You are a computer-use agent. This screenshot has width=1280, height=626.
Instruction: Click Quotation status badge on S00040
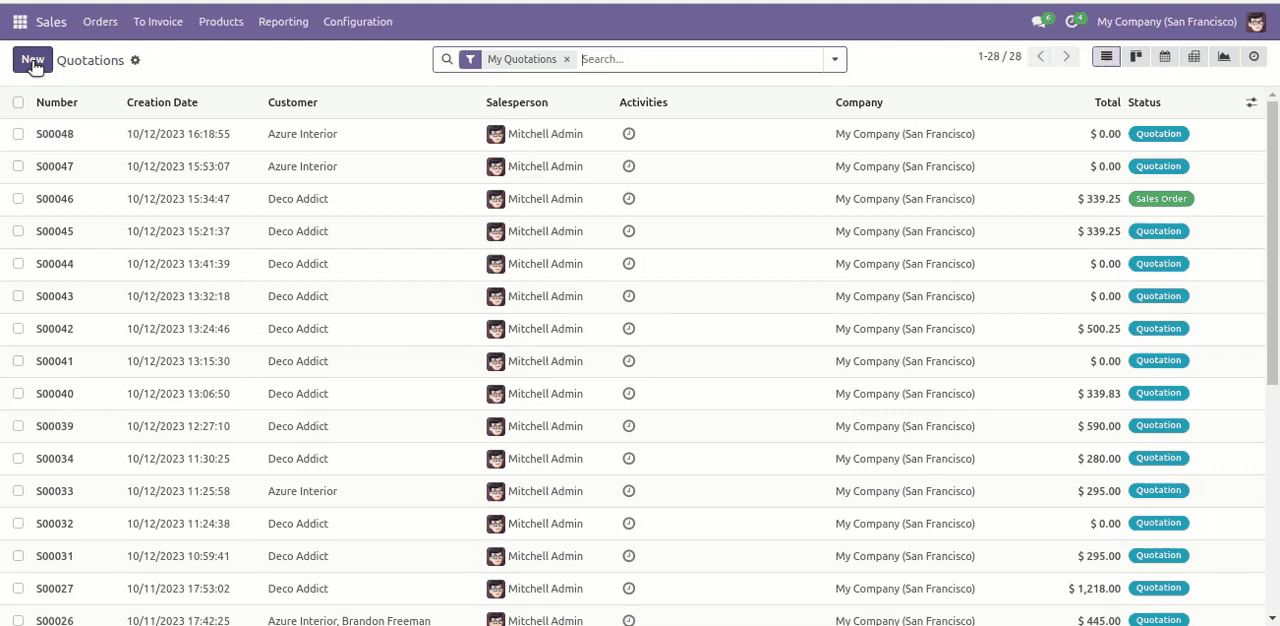click(1158, 393)
